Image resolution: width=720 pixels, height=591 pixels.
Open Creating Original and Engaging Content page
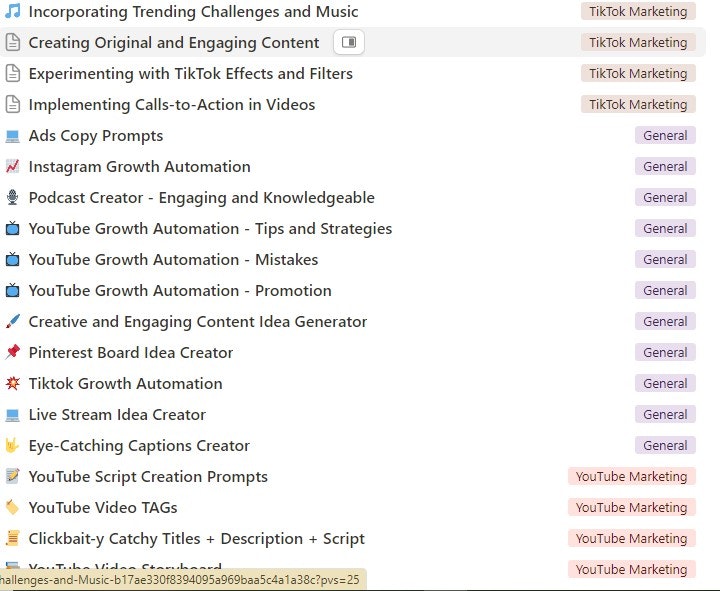174,42
